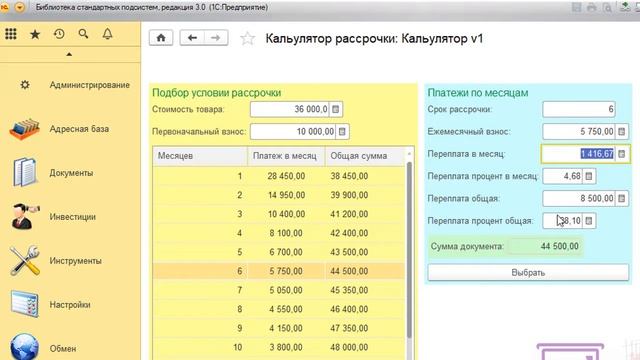640x360 pixels.
Task: Click the Первоначальный взнос field
Action: tap(293, 132)
